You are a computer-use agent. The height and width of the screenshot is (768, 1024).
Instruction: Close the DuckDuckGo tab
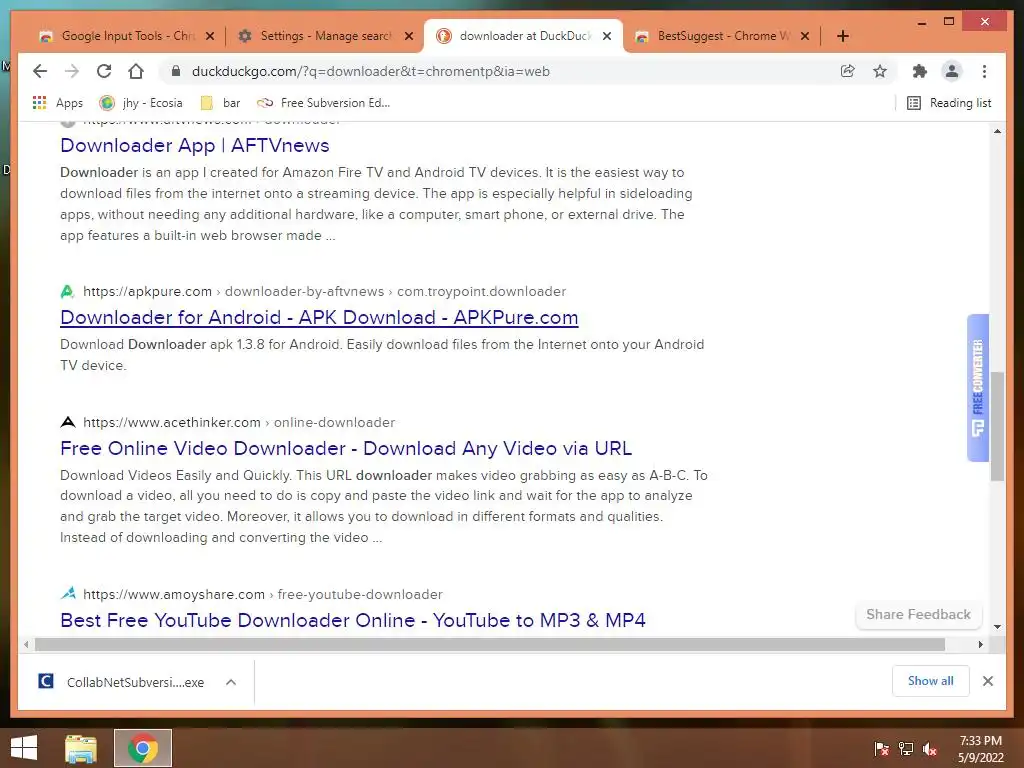coord(607,36)
